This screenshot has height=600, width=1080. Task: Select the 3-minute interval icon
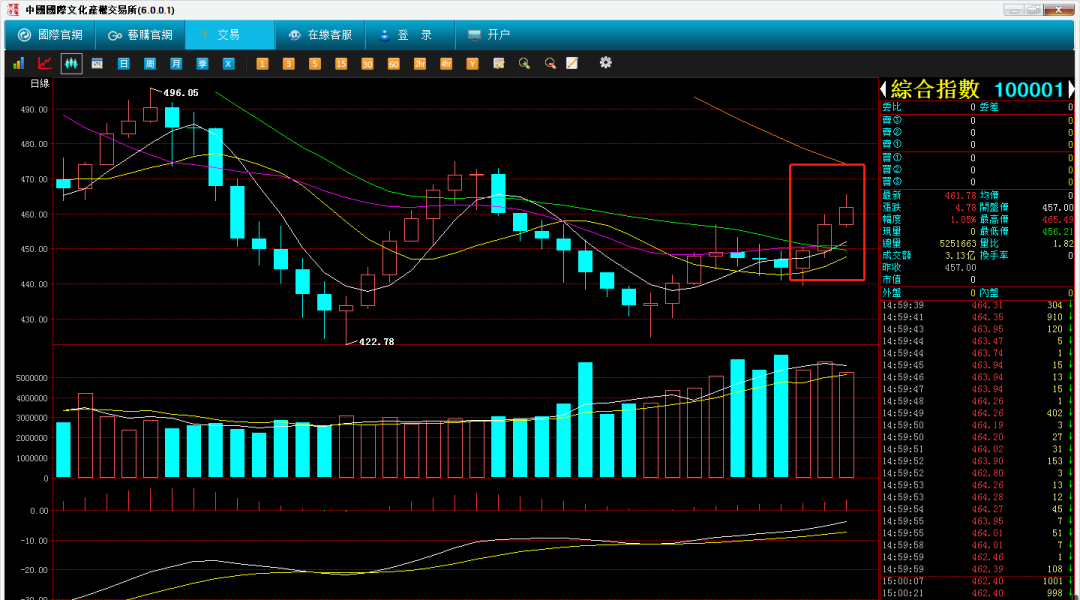click(x=289, y=63)
